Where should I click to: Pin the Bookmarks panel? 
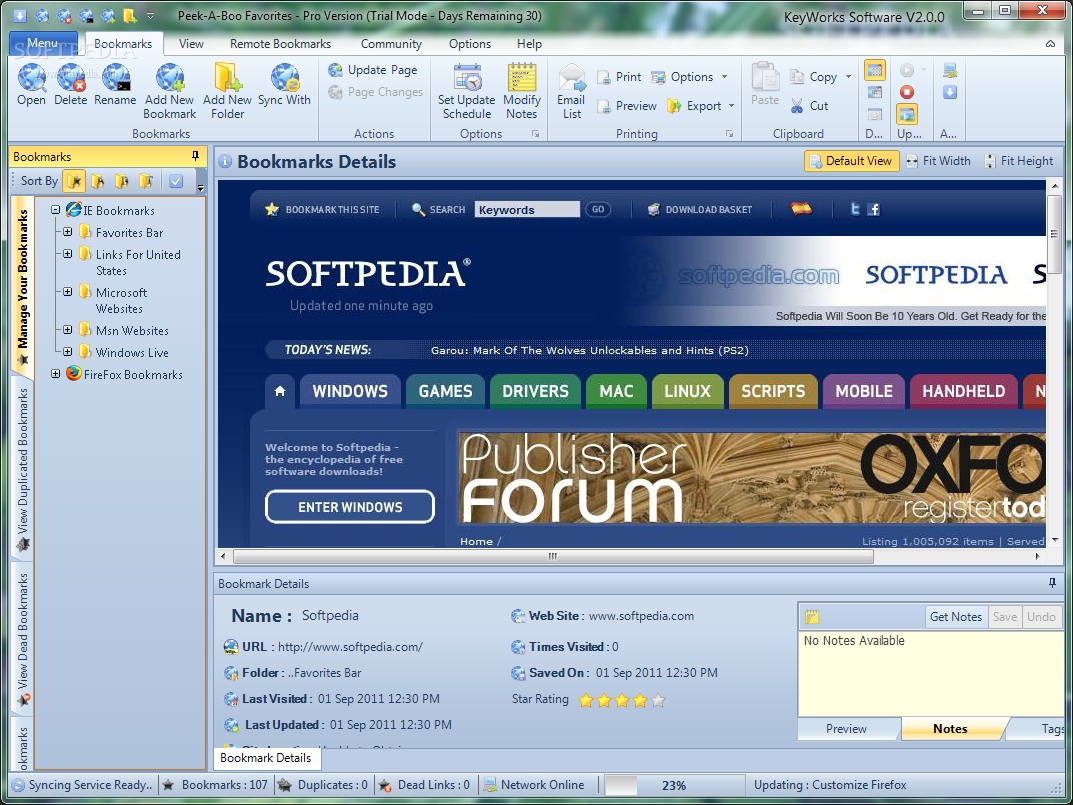(x=195, y=156)
